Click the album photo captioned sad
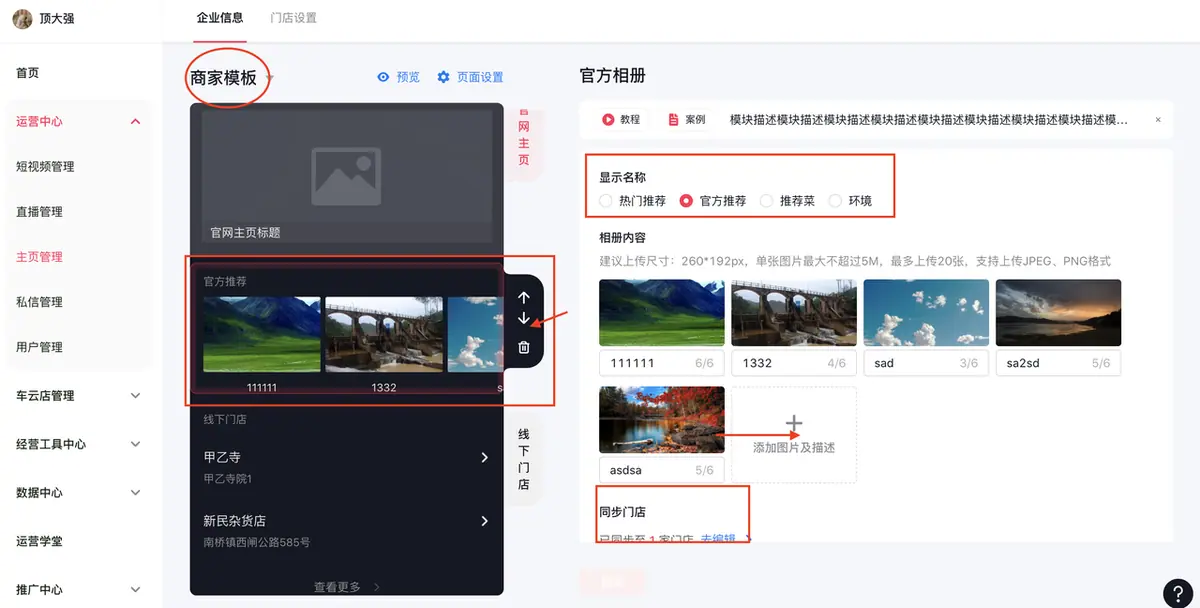 (x=926, y=312)
